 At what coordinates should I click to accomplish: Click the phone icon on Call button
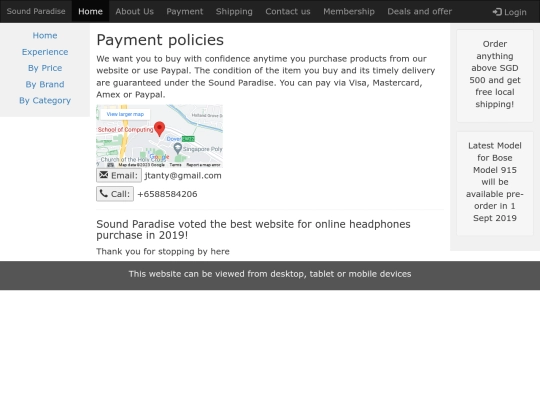click(x=103, y=193)
